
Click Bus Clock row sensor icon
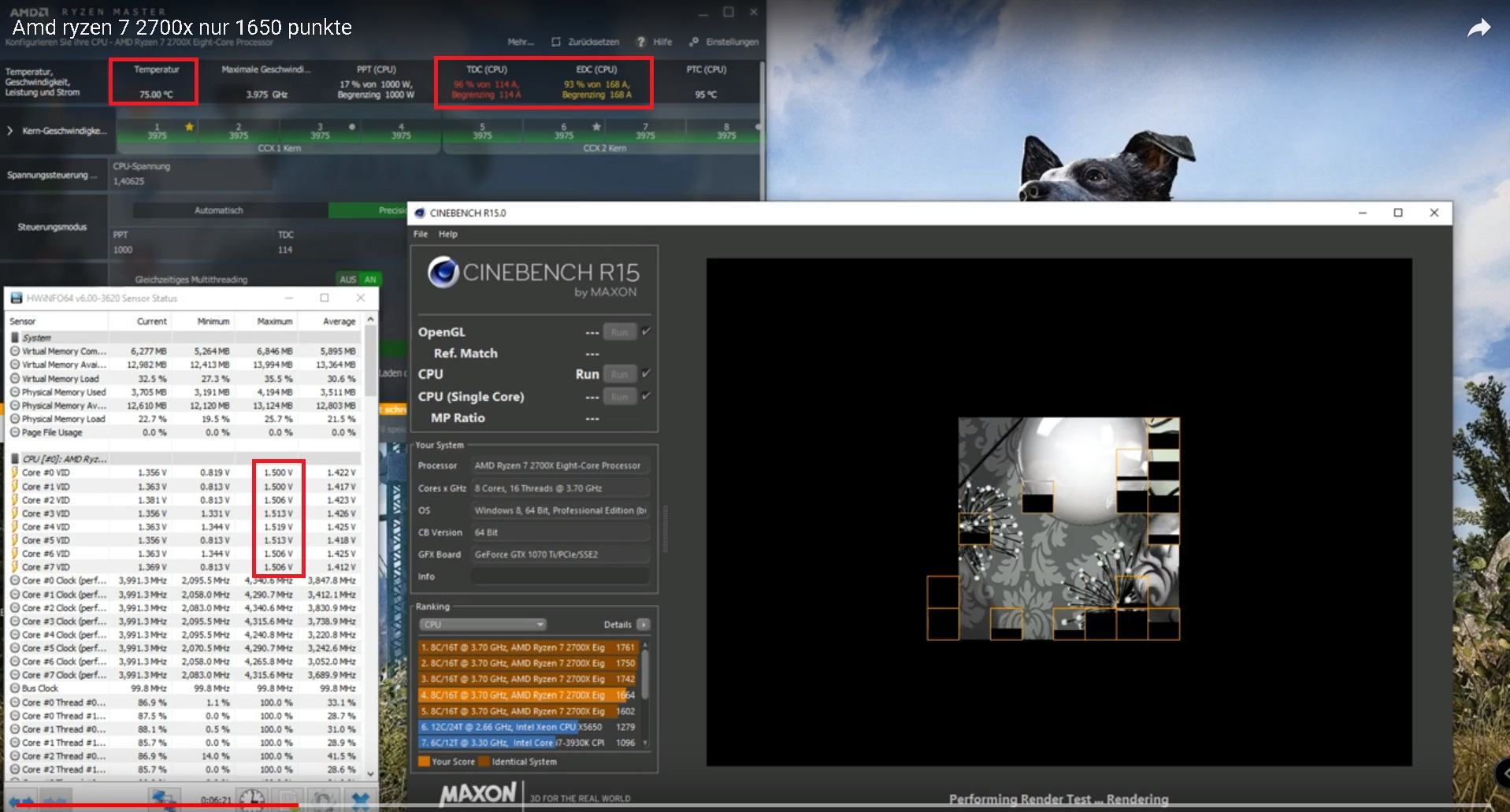click(x=15, y=688)
